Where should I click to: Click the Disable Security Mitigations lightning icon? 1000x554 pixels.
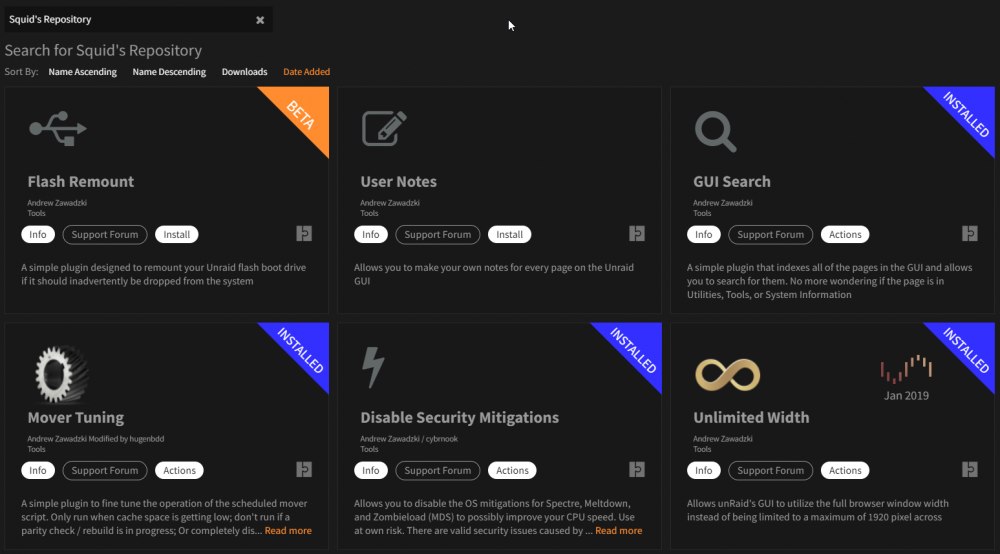tap(373, 367)
